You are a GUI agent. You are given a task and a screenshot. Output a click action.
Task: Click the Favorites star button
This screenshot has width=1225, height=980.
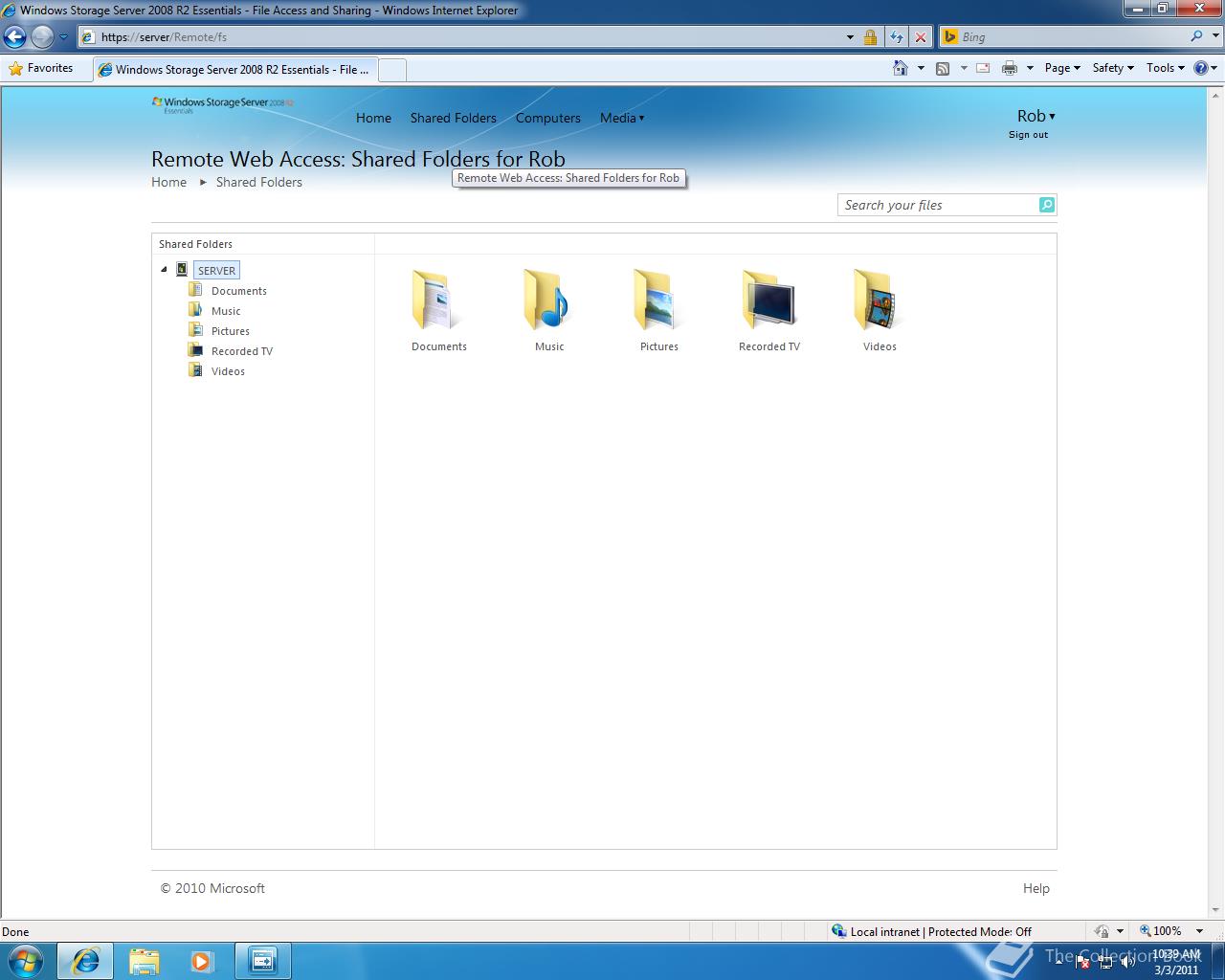pos(41,68)
